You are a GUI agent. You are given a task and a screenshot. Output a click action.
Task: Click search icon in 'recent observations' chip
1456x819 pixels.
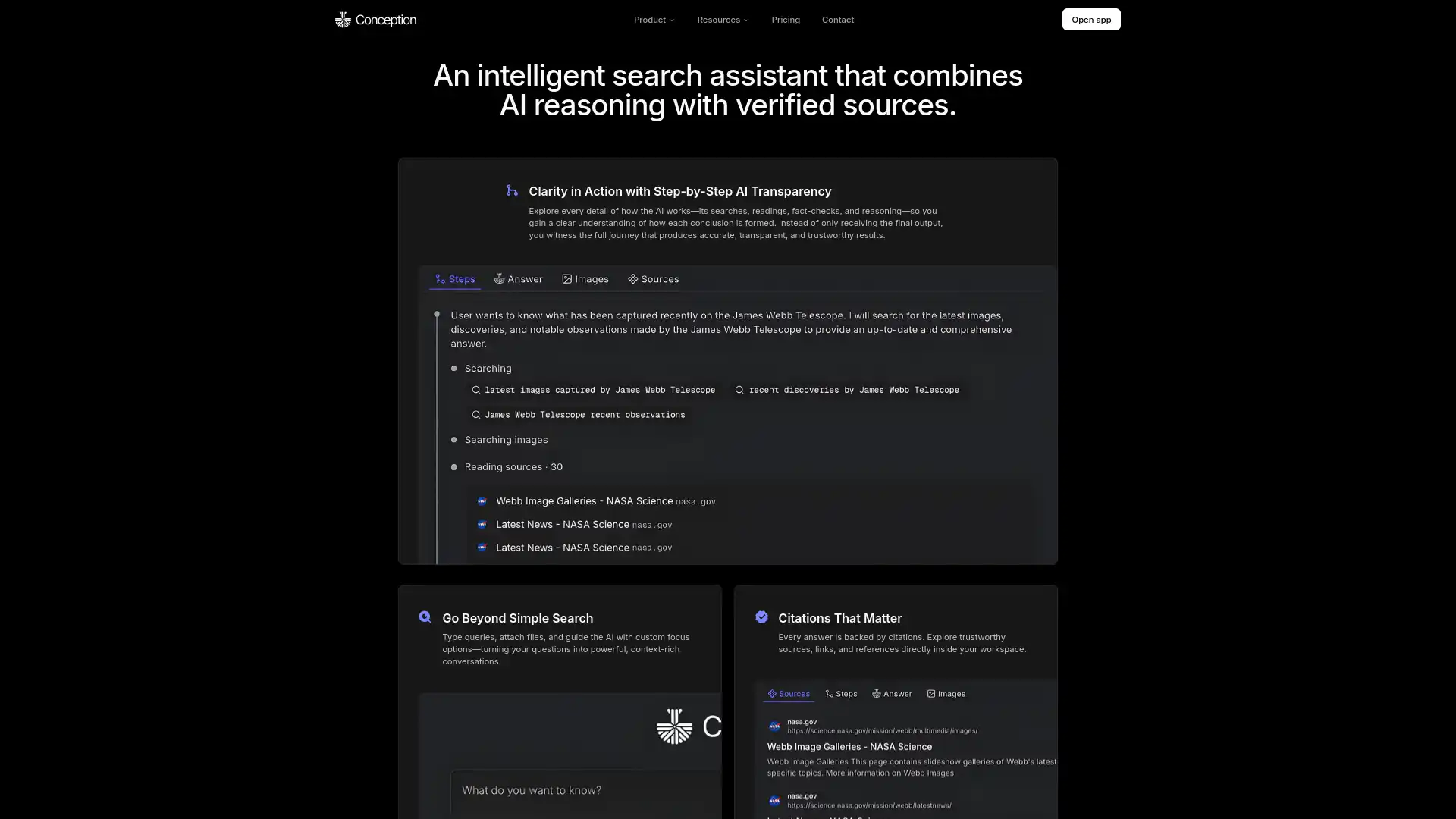[x=476, y=415]
